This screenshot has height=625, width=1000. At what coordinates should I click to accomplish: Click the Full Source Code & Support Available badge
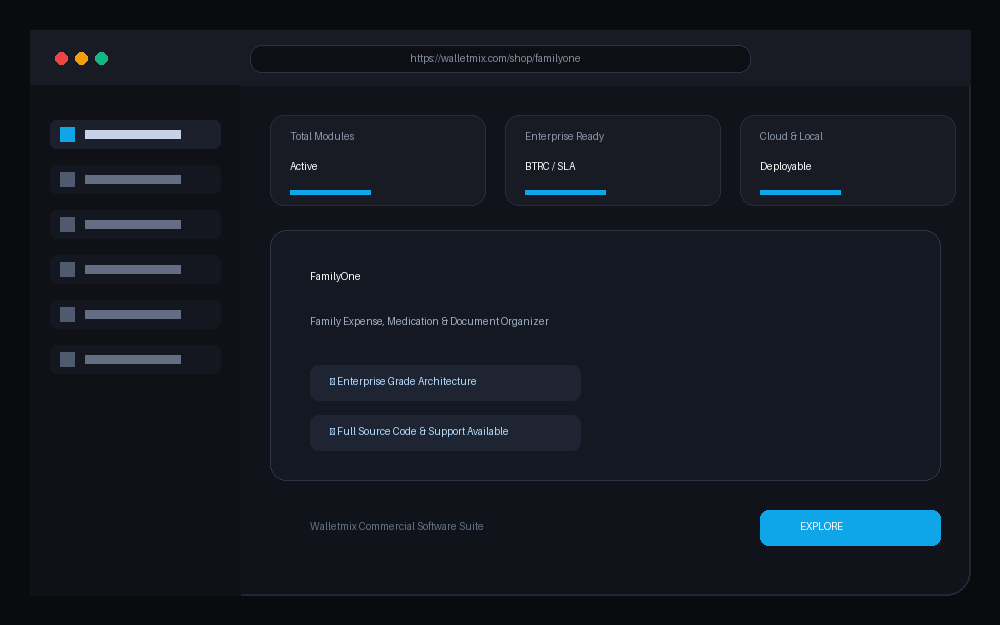[445, 433]
